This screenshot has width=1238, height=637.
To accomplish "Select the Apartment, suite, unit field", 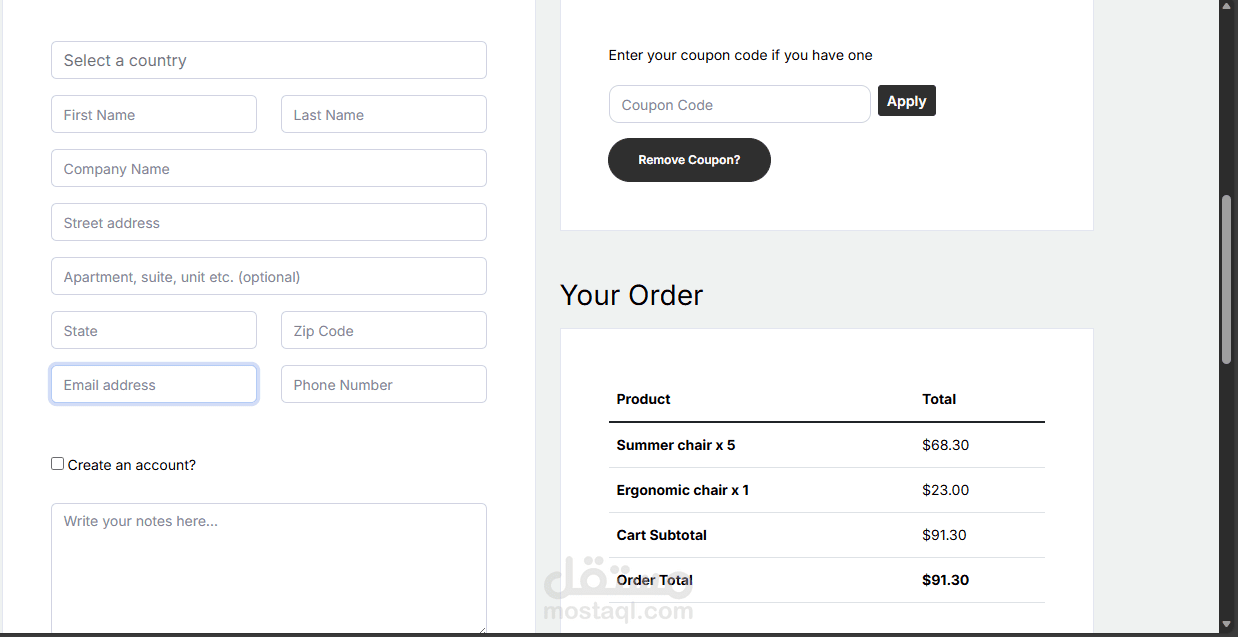I will pyautogui.click(x=268, y=277).
